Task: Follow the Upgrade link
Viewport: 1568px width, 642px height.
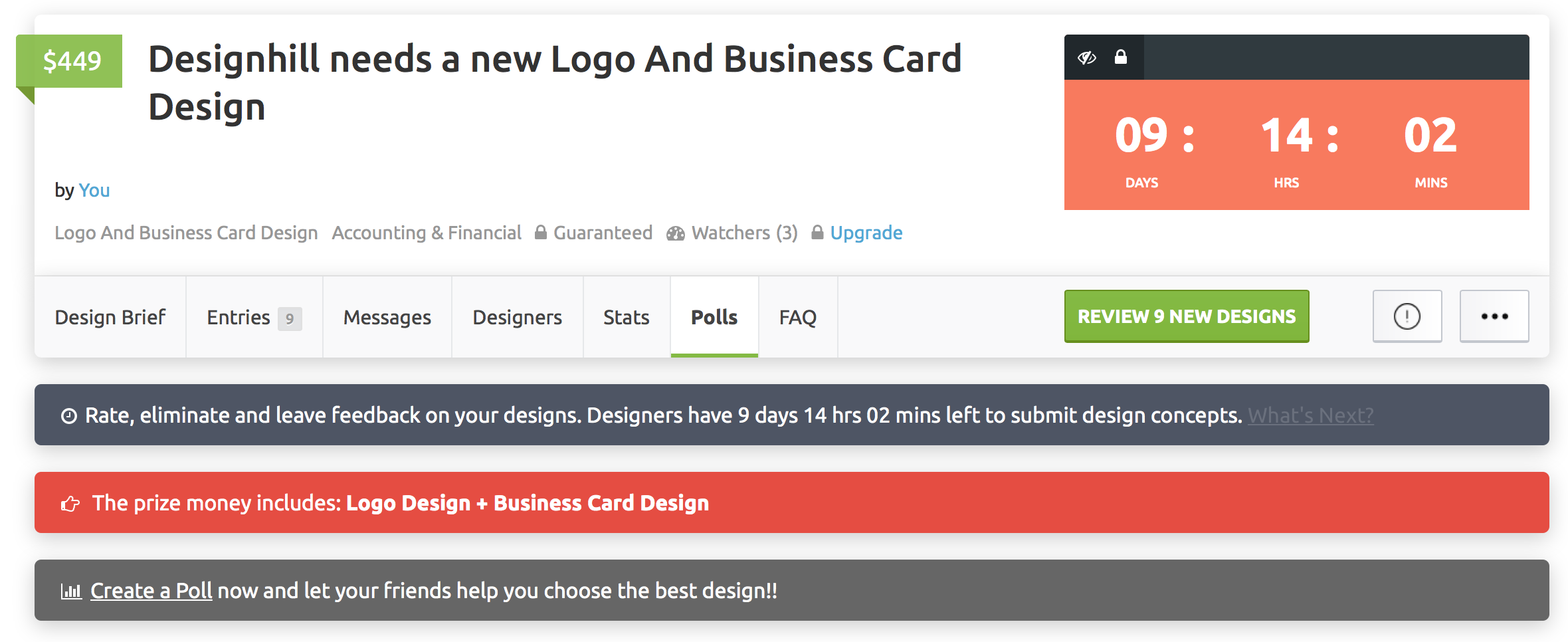Action: pos(866,233)
